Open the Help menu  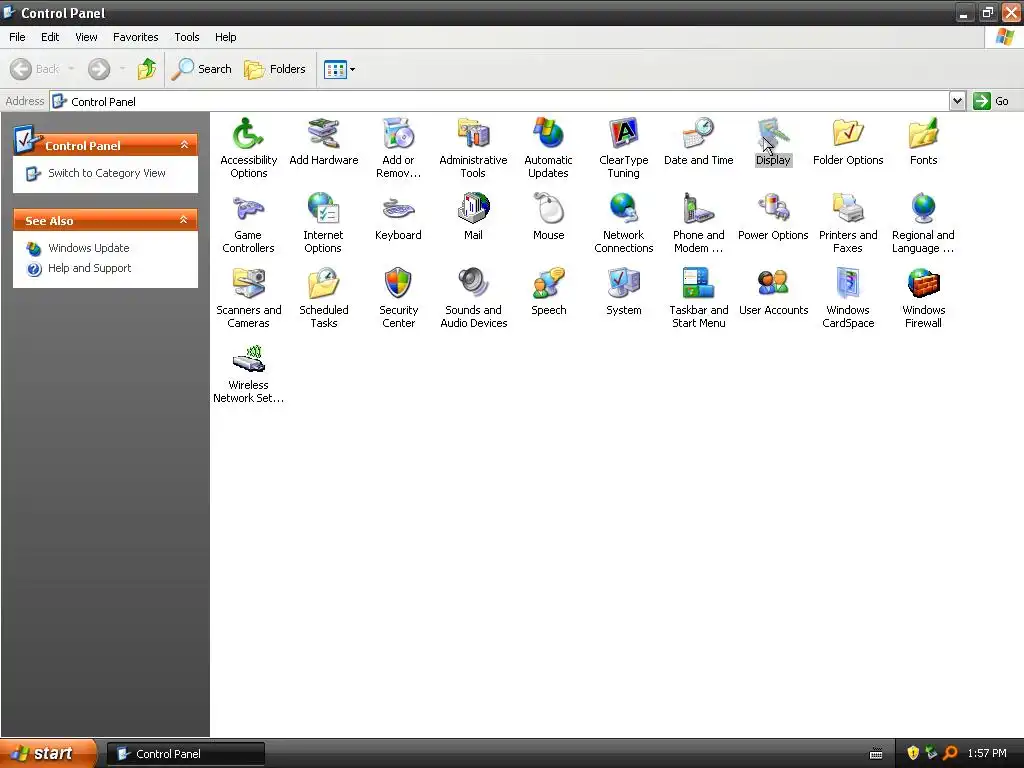[x=225, y=37]
